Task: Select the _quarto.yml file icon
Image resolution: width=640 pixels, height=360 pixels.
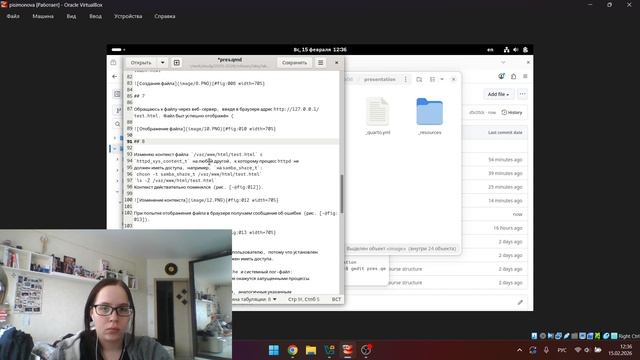Action: coord(378,111)
